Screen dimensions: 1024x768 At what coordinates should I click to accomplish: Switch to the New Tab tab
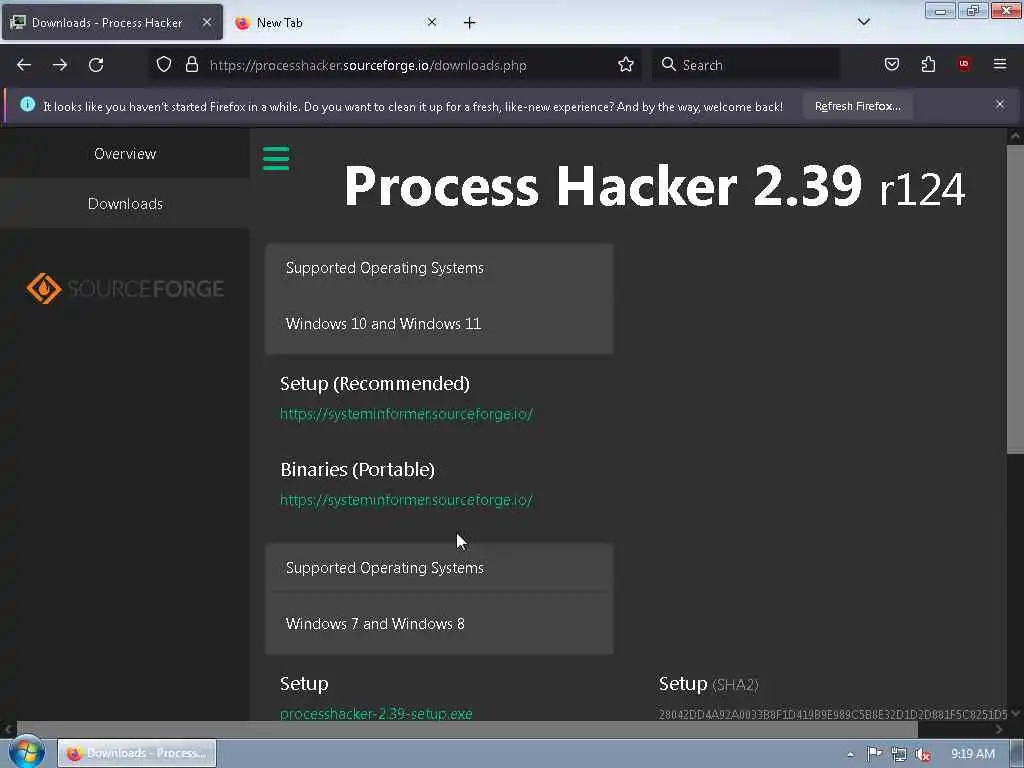coord(336,23)
